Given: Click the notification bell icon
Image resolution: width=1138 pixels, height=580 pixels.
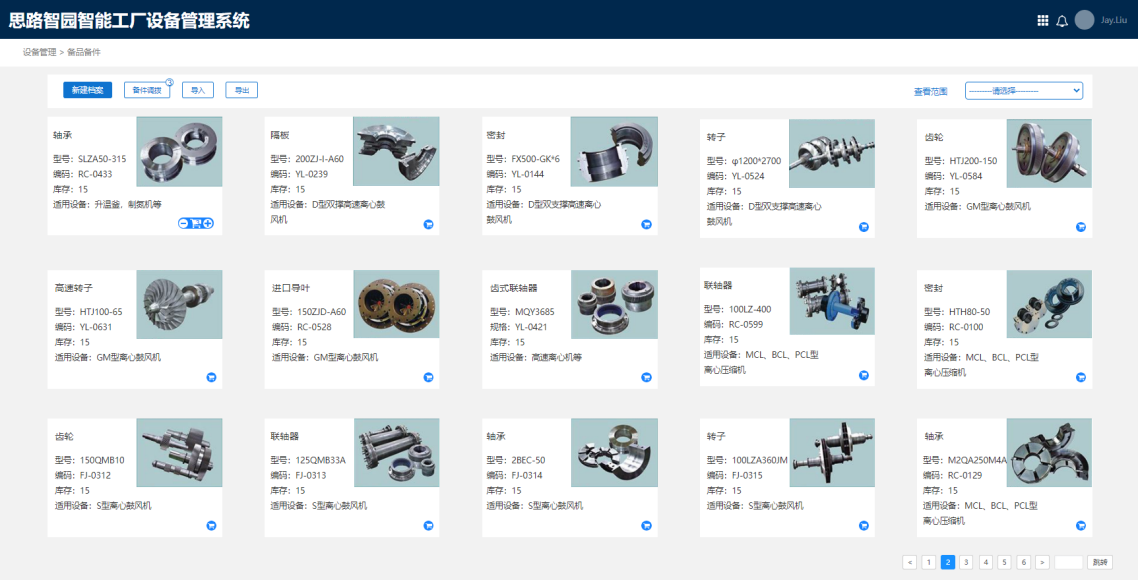Looking at the screenshot, I should tap(1062, 20).
